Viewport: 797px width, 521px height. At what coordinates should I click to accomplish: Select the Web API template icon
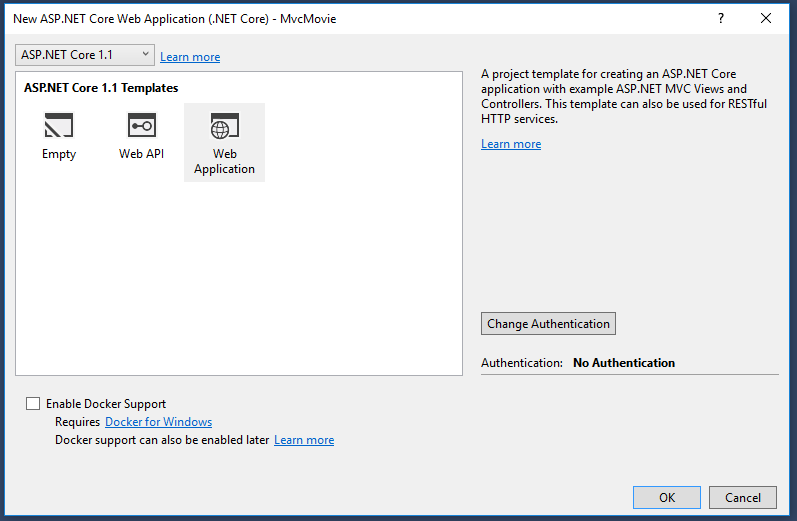click(x=141, y=126)
